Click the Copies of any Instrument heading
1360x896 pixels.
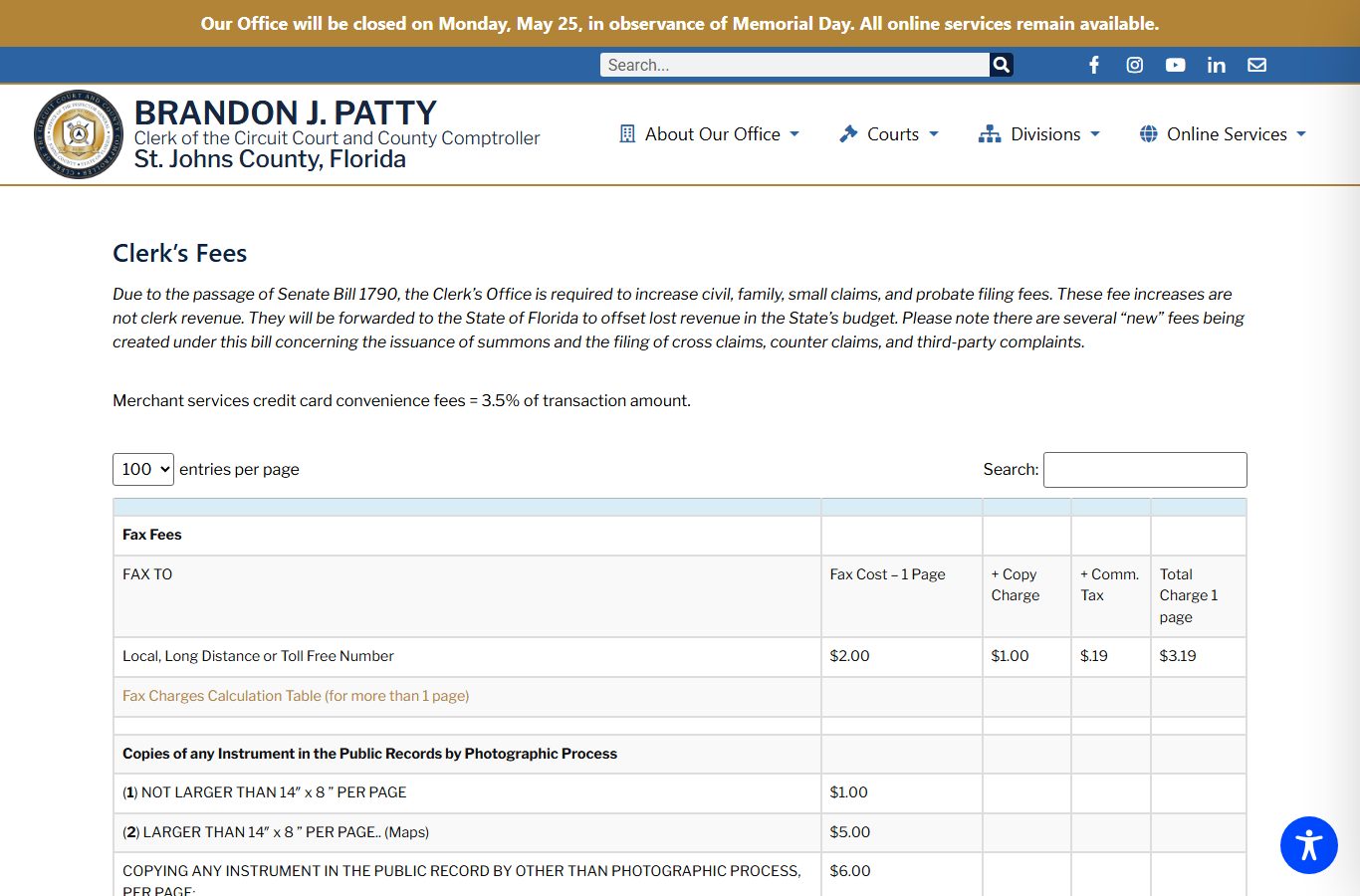369,754
